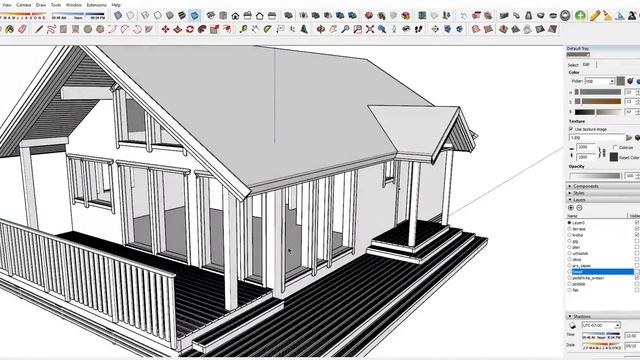The image size is (640, 360).
Task: Select the Move tool with red arrows
Action: (x=165, y=29)
